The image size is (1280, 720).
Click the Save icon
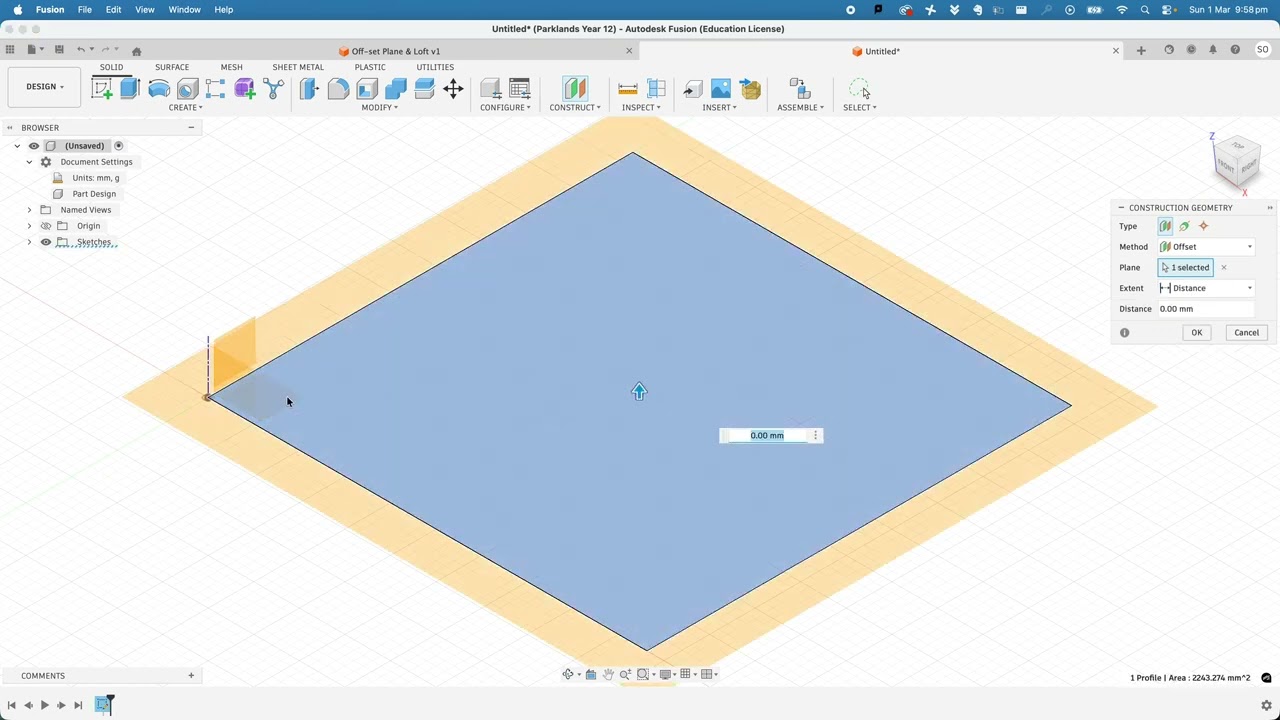(59, 49)
